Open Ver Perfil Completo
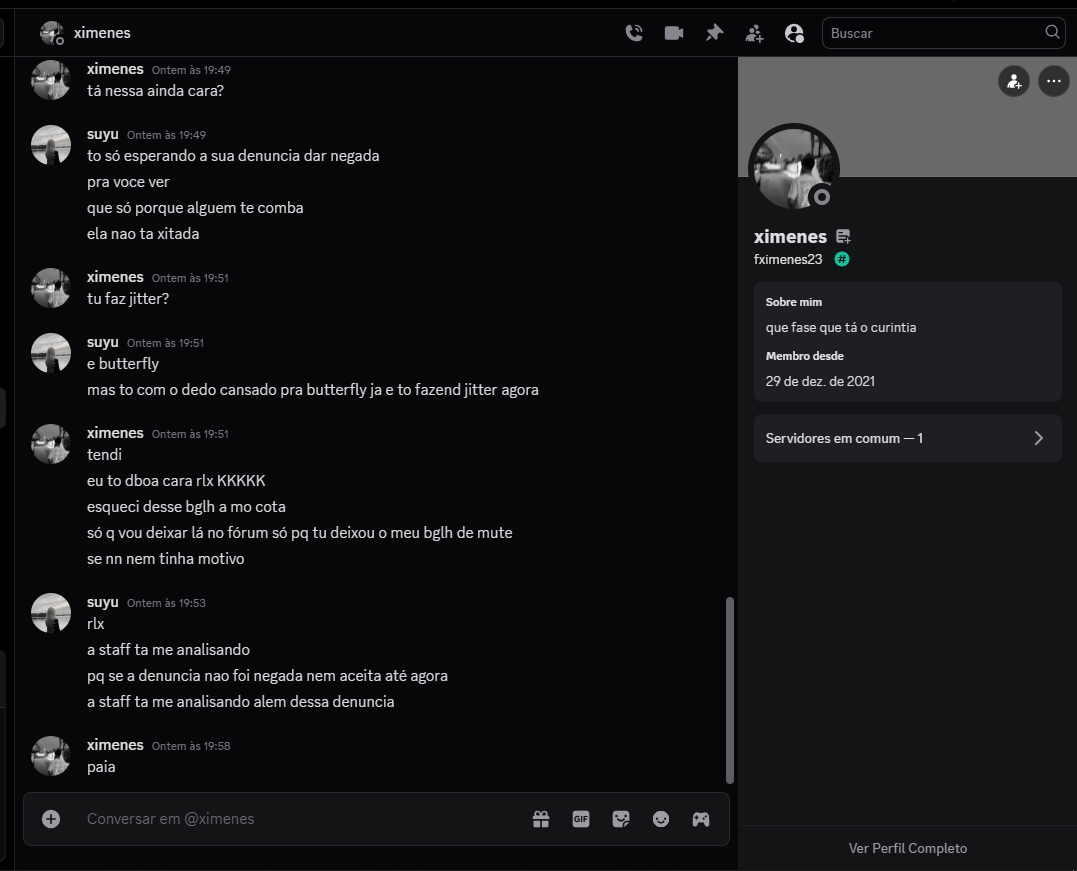The image size is (1077, 871). coord(907,848)
